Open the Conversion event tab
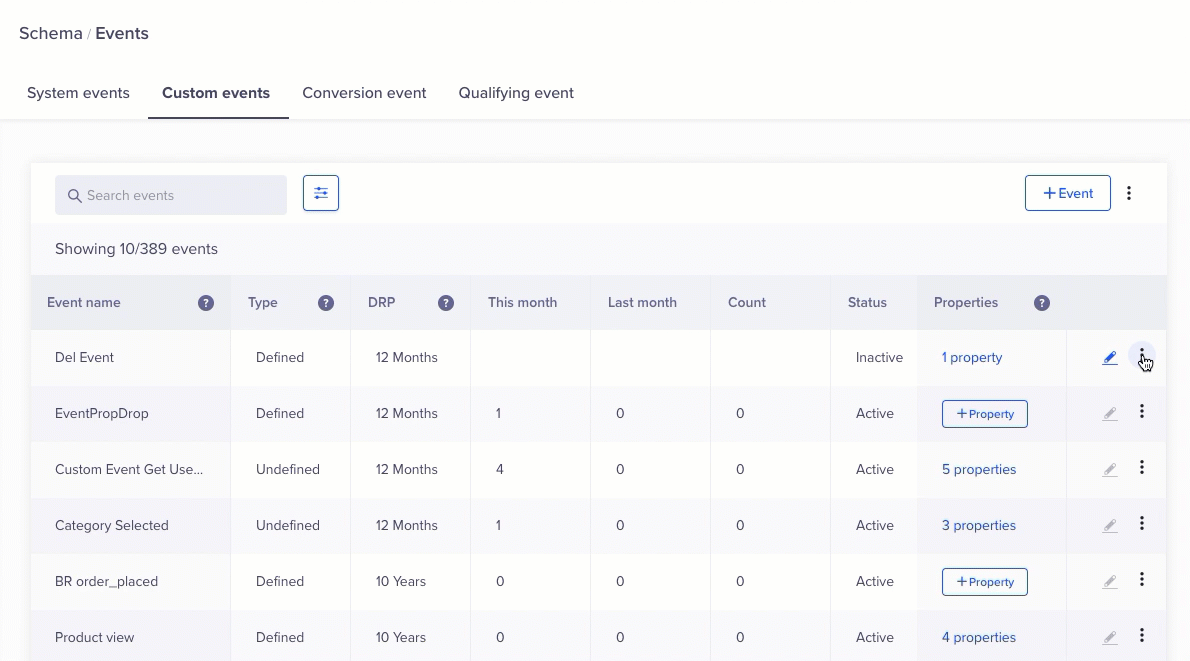 pos(364,93)
